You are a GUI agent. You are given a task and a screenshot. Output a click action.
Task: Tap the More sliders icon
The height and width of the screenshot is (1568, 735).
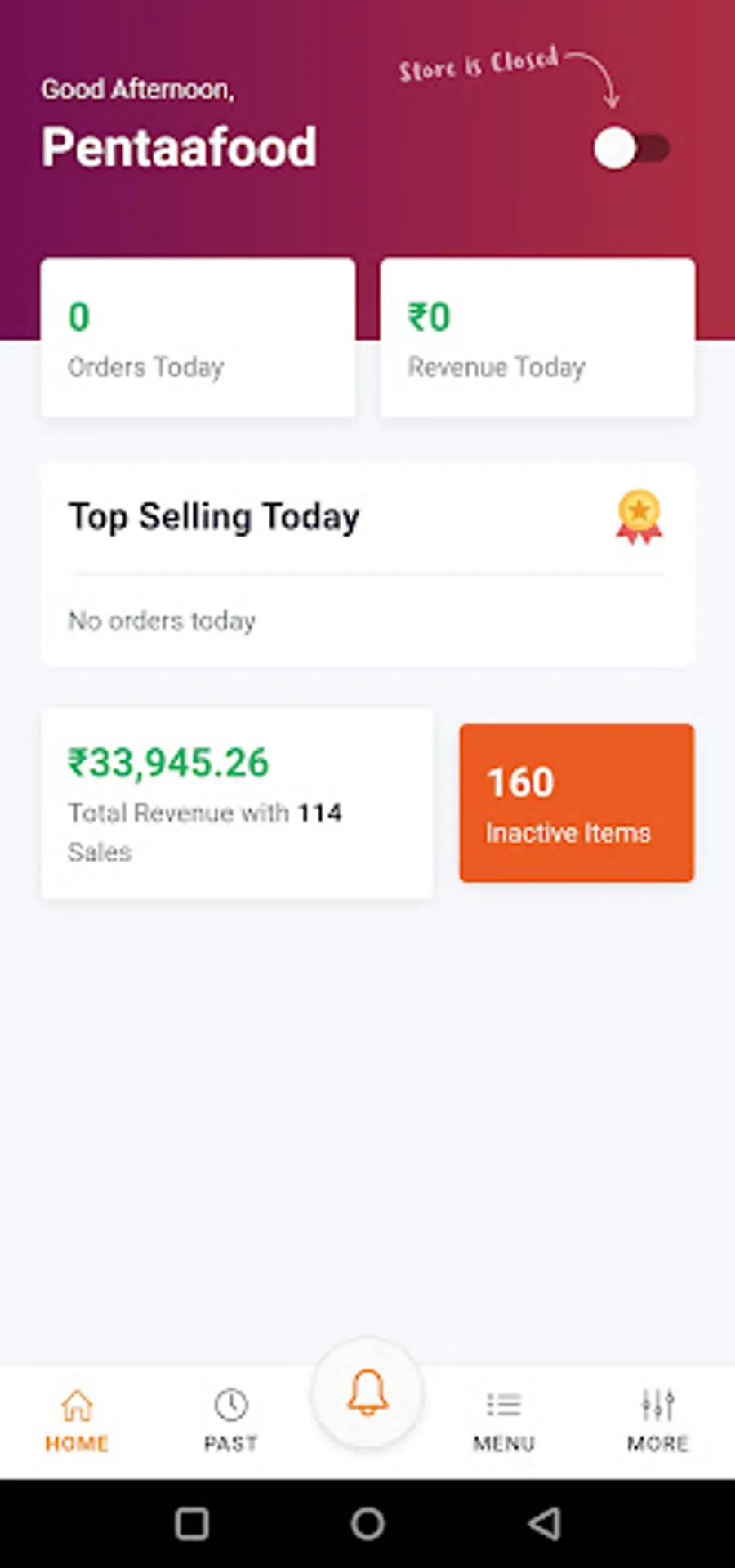657,1405
